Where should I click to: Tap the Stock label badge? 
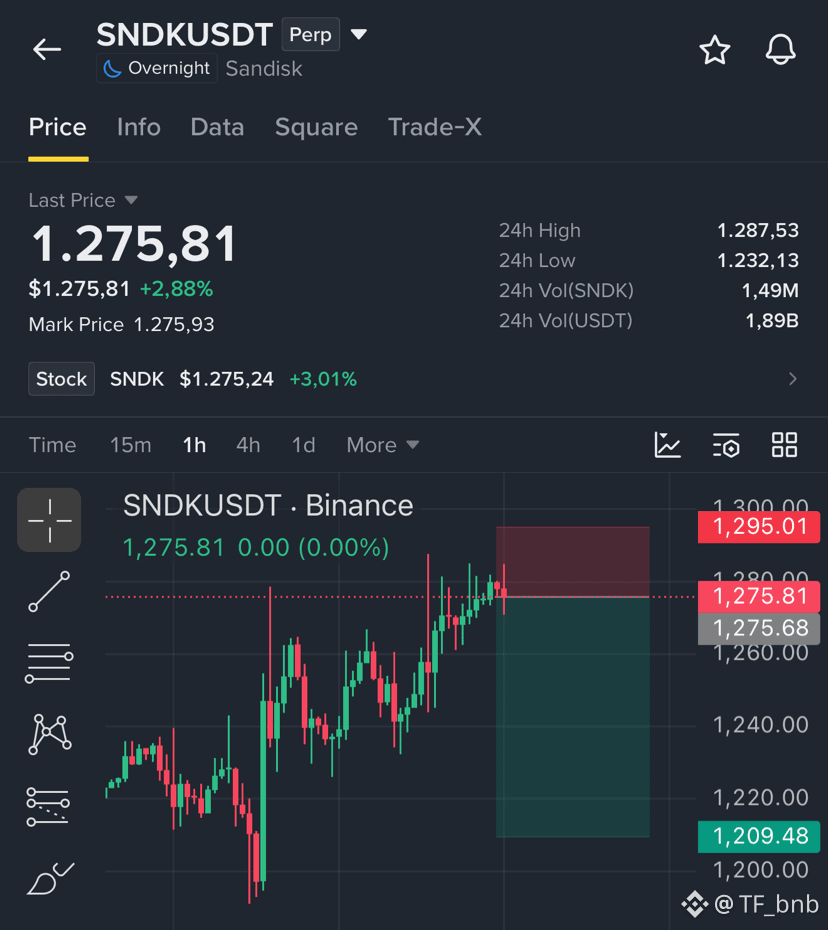click(62, 378)
